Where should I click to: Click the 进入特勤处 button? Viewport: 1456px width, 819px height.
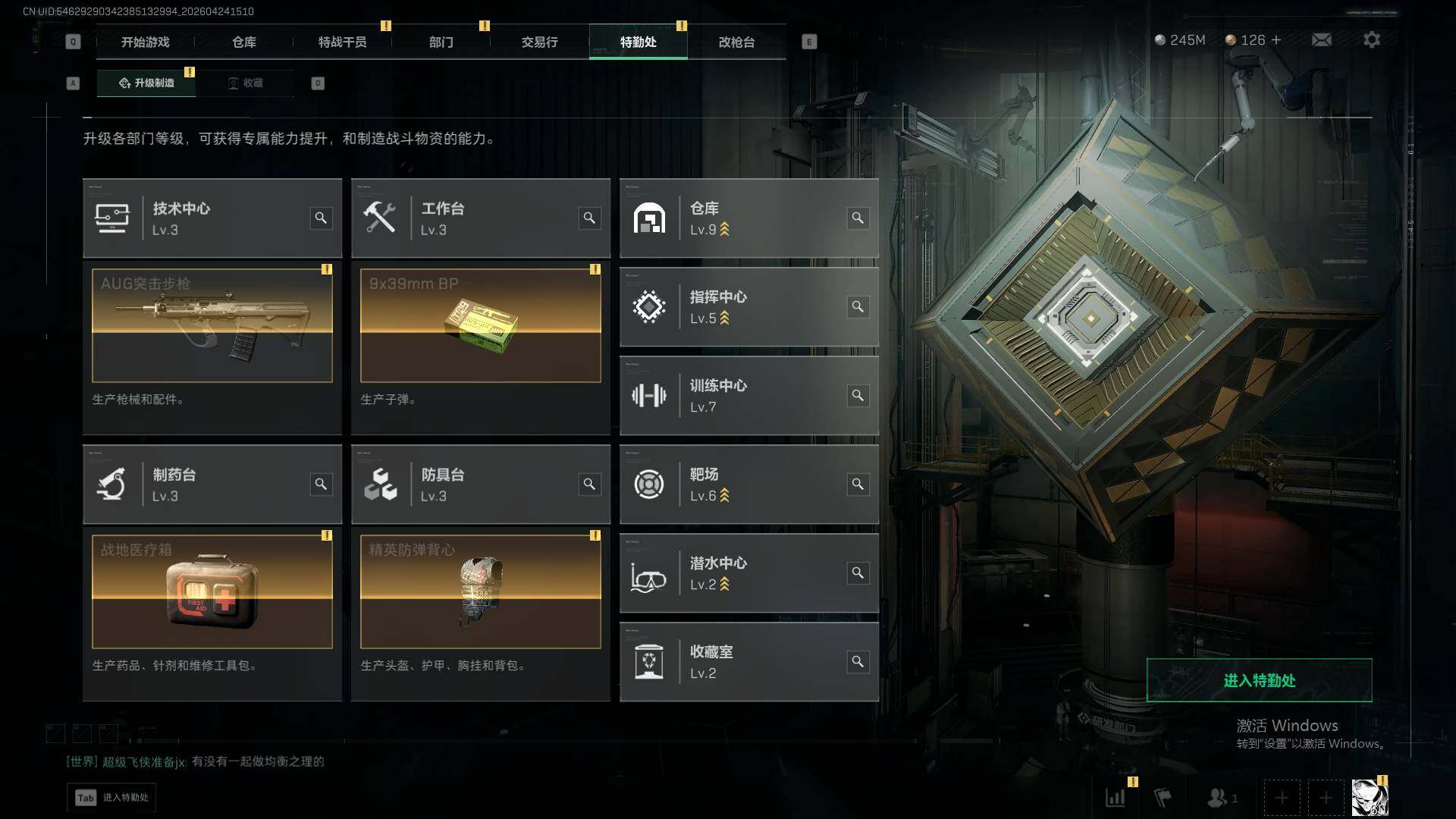(1259, 680)
